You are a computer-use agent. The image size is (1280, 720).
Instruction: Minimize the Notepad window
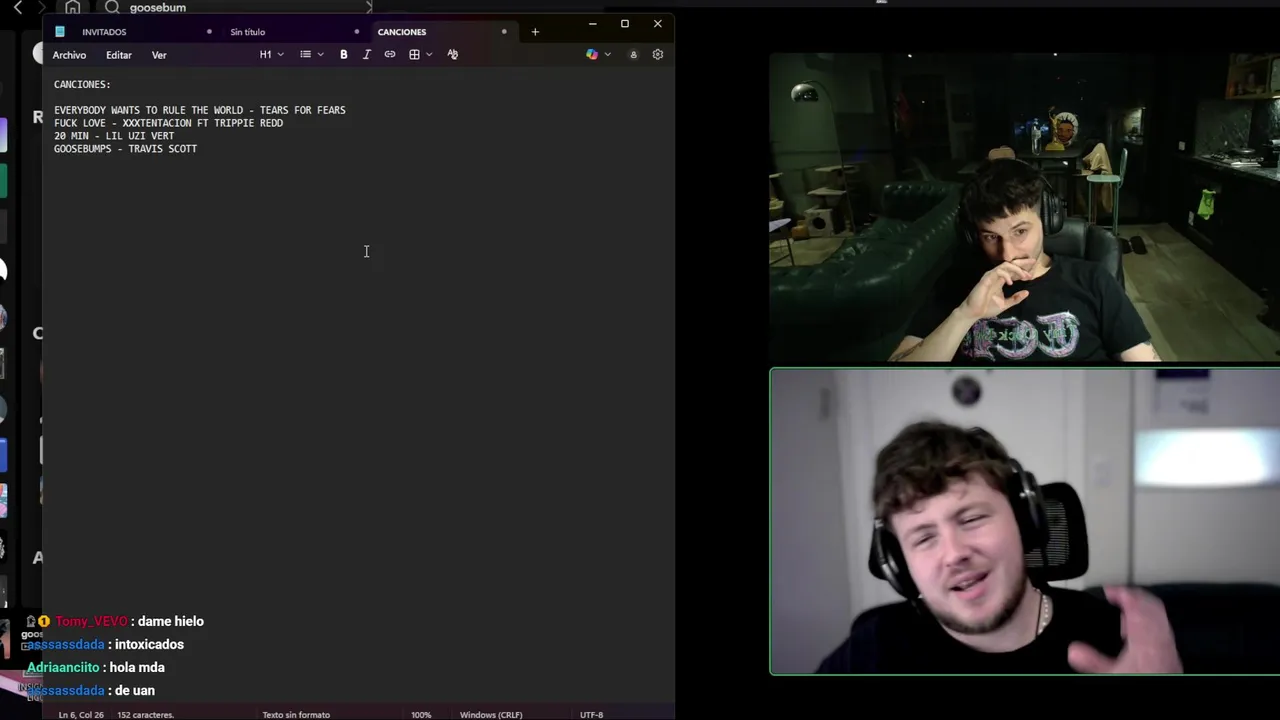(x=592, y=23)
